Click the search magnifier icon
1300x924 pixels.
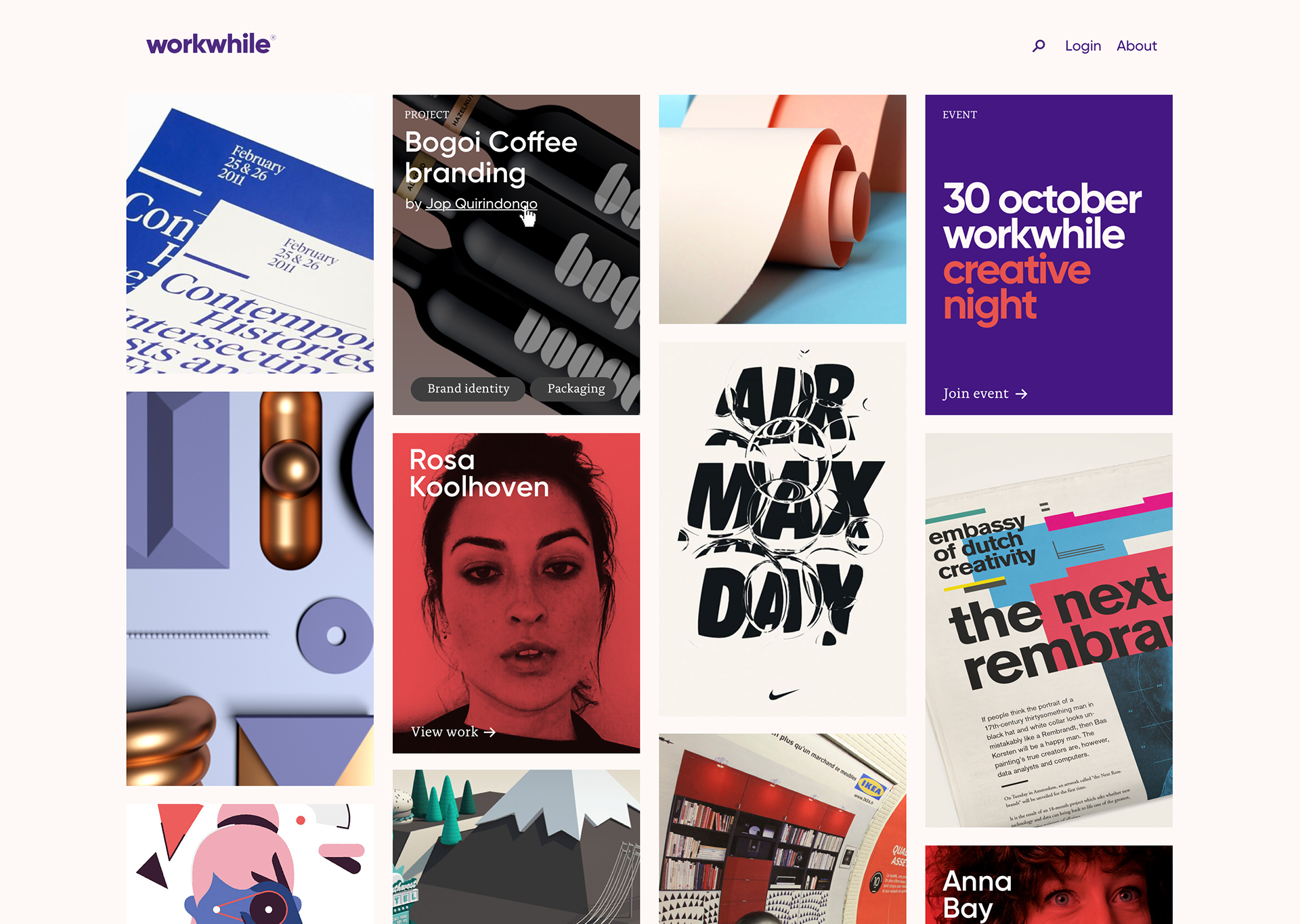pyautogui.click(x=1039, y=46)
